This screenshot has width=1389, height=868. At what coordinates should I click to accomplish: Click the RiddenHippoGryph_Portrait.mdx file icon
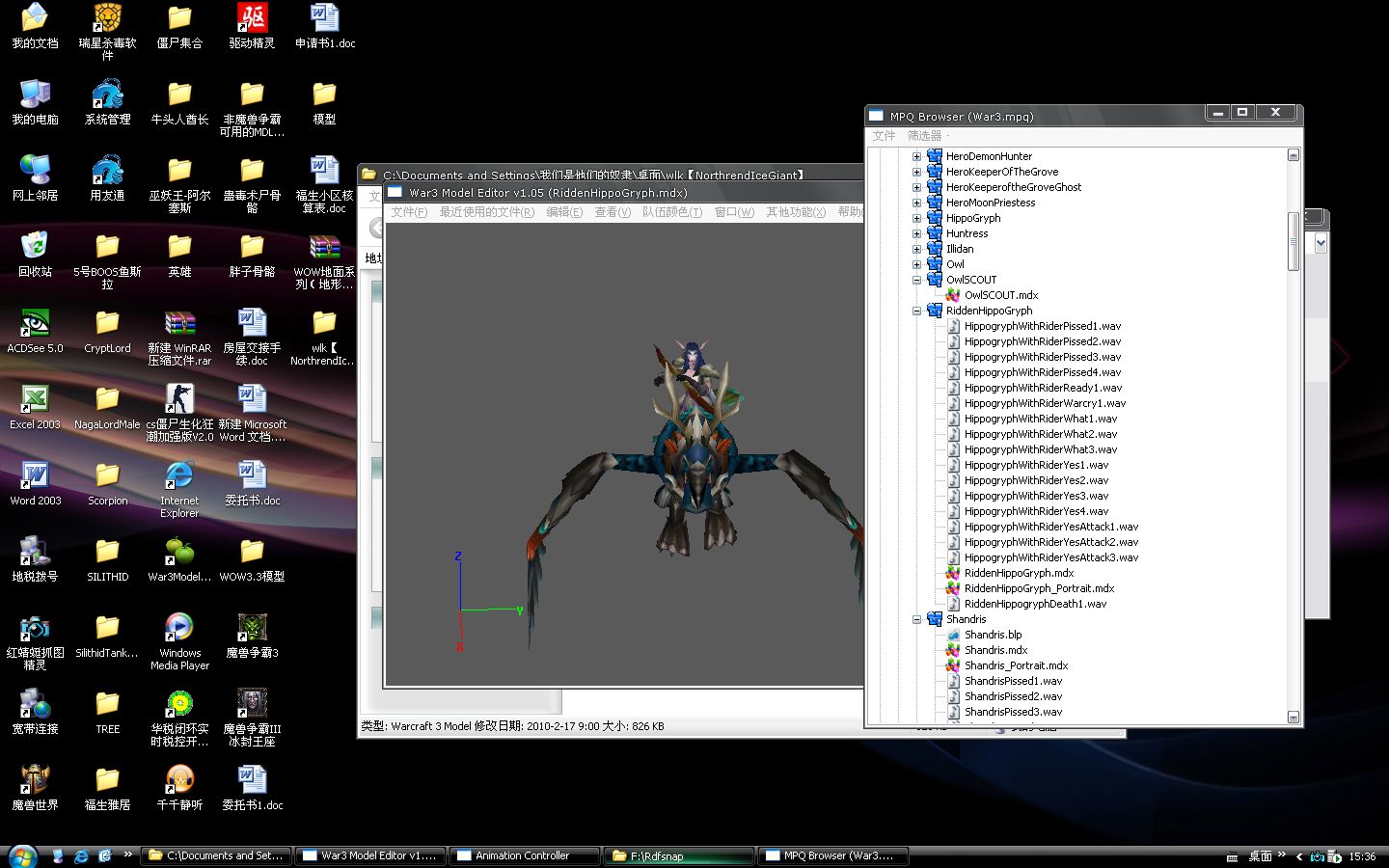tap(953, 588)
